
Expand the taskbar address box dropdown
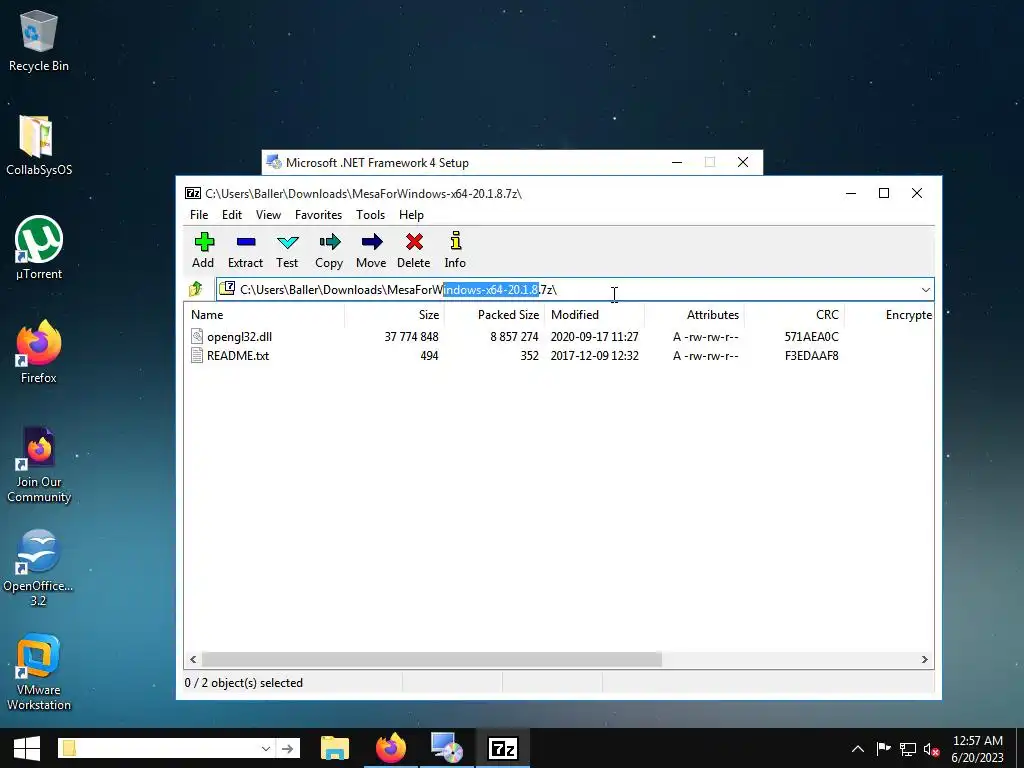[266, 748]
